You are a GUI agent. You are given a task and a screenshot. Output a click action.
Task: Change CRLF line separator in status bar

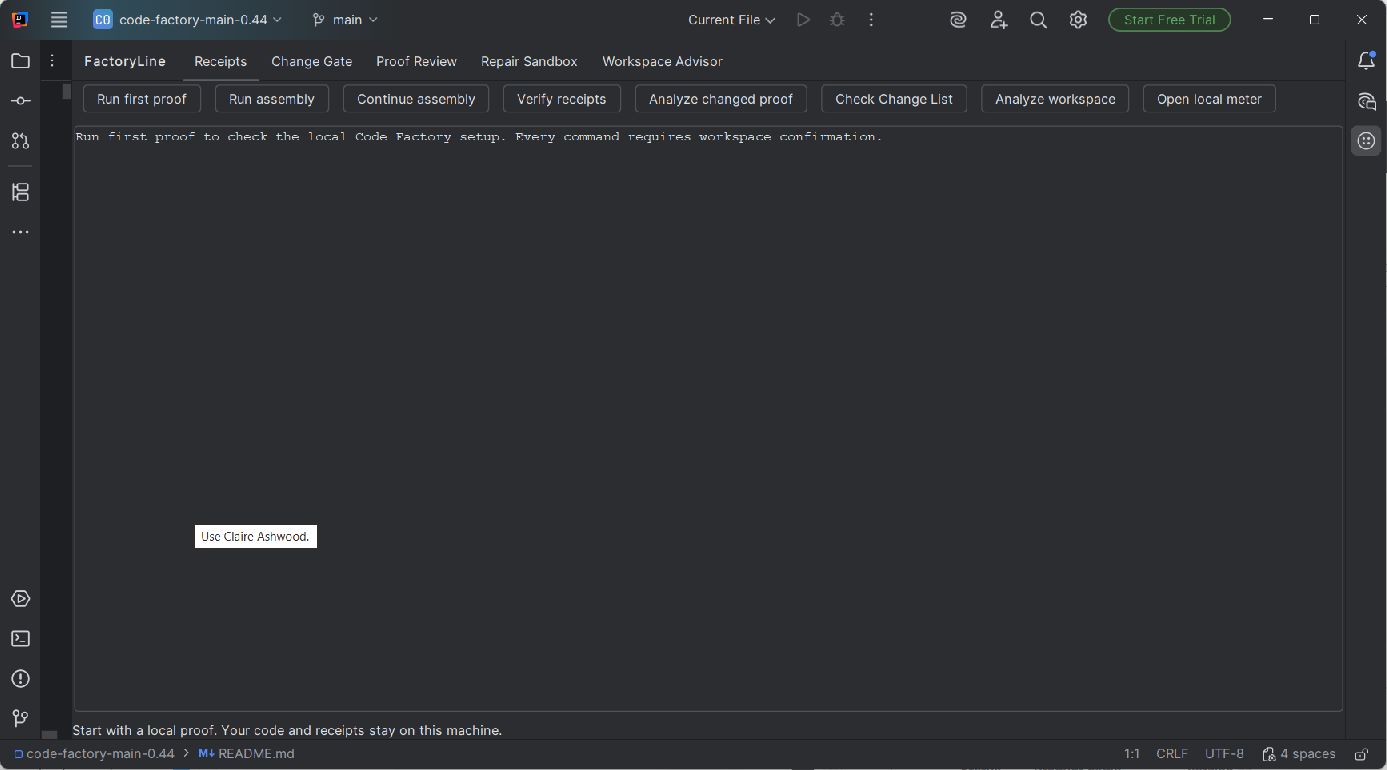tap(1172, 754)
